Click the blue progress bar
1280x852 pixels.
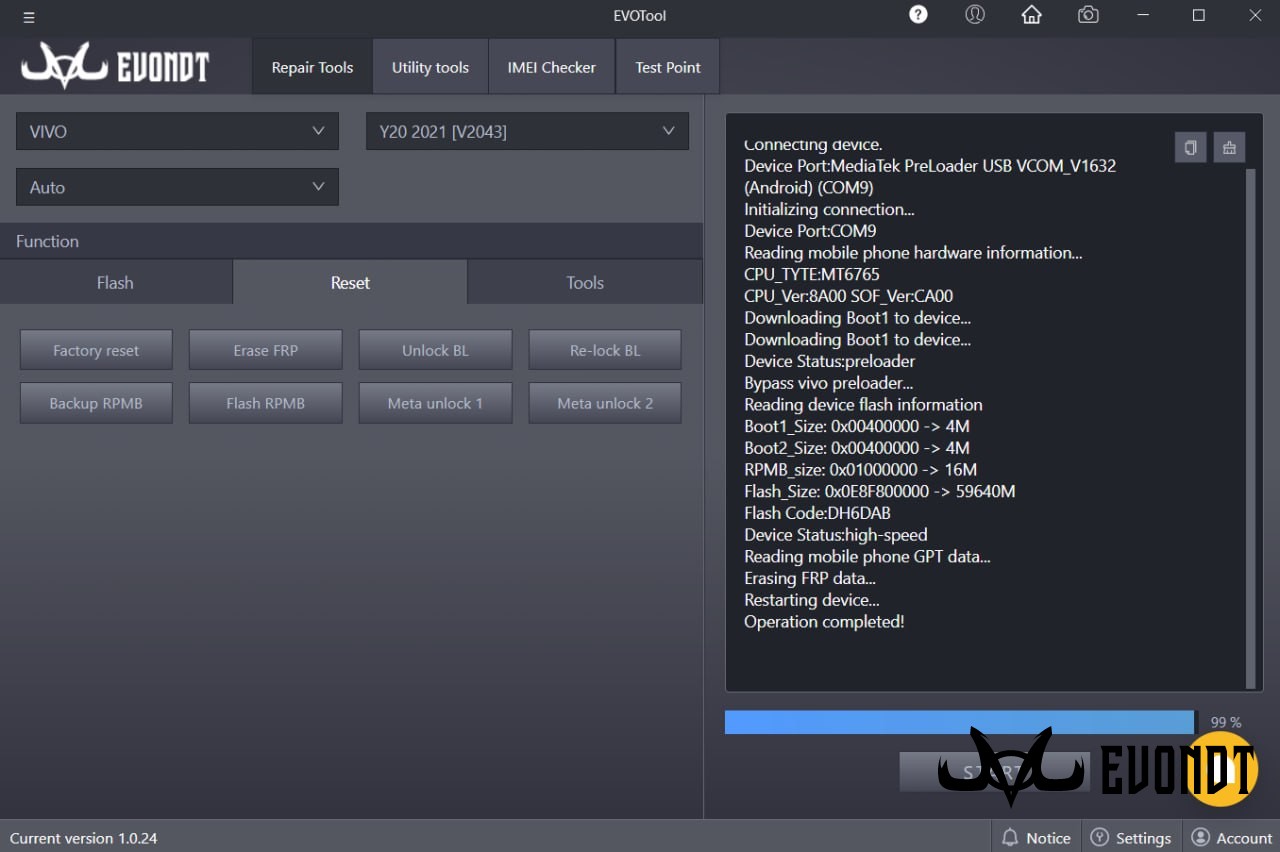click(x=960, y=722)
